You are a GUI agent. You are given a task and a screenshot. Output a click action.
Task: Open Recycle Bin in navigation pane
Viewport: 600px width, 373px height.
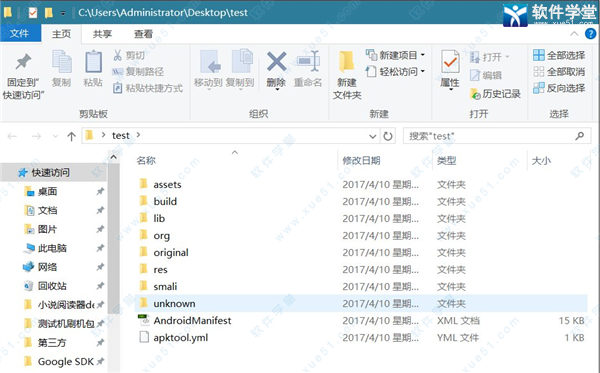pyautogui.click(x=52, y=286)
